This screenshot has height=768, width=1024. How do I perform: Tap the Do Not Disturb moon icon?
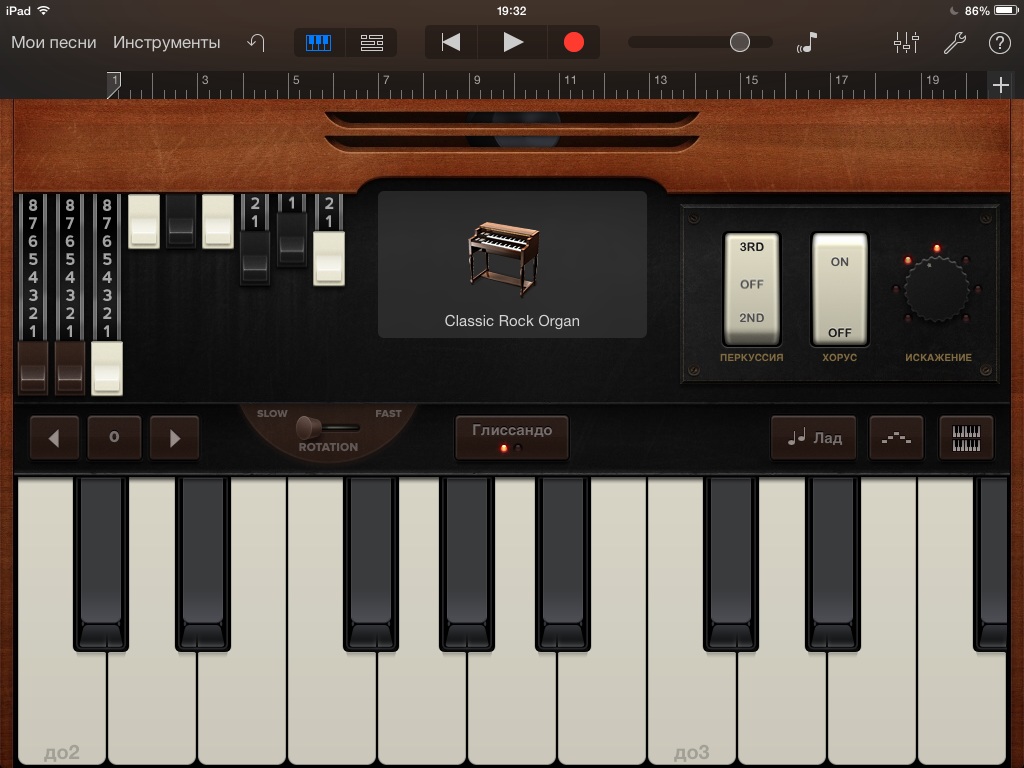click(x=953, y=10)
